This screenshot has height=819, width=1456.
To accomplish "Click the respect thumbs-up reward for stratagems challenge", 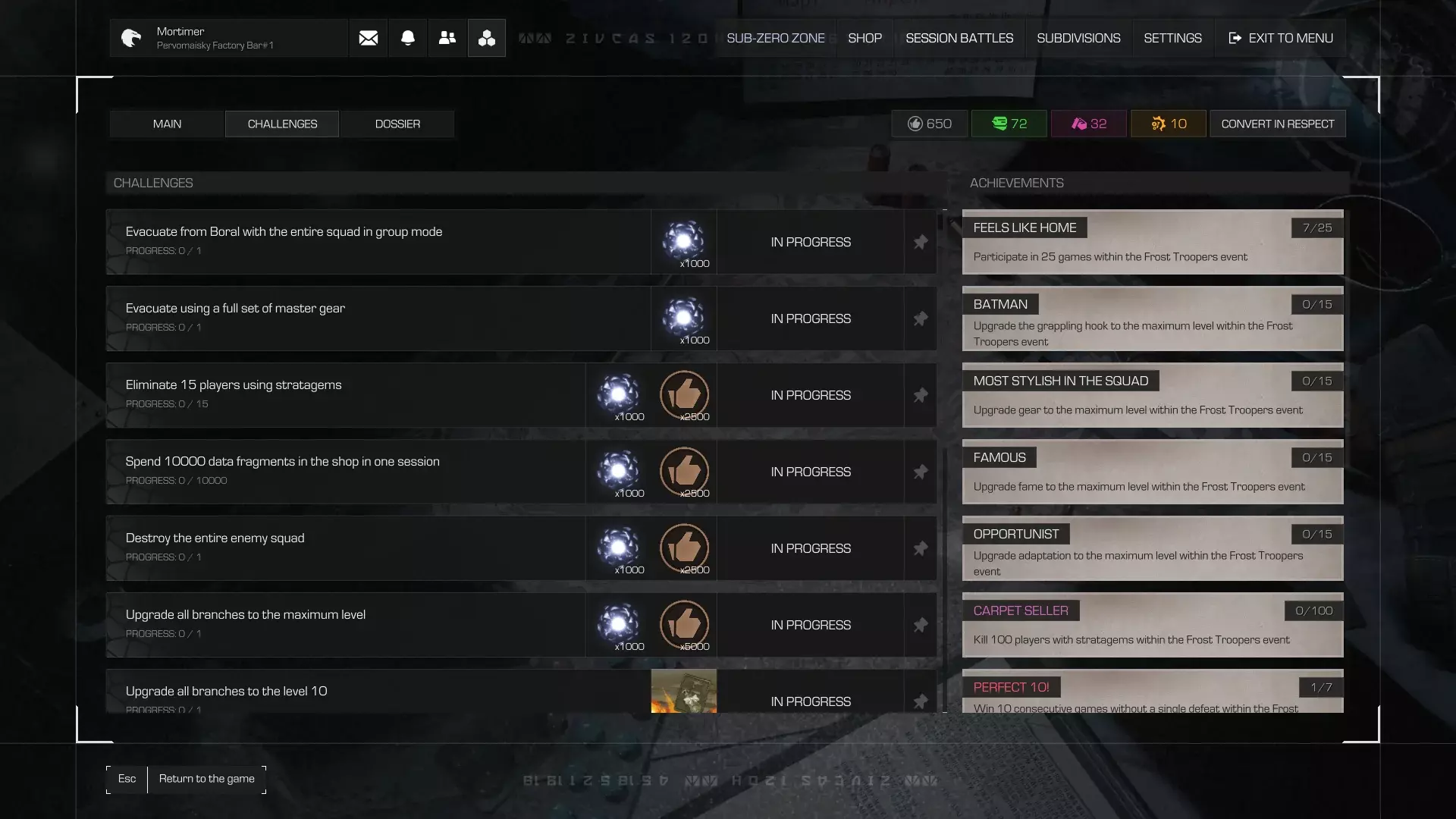I will click(x=684, y=395).
